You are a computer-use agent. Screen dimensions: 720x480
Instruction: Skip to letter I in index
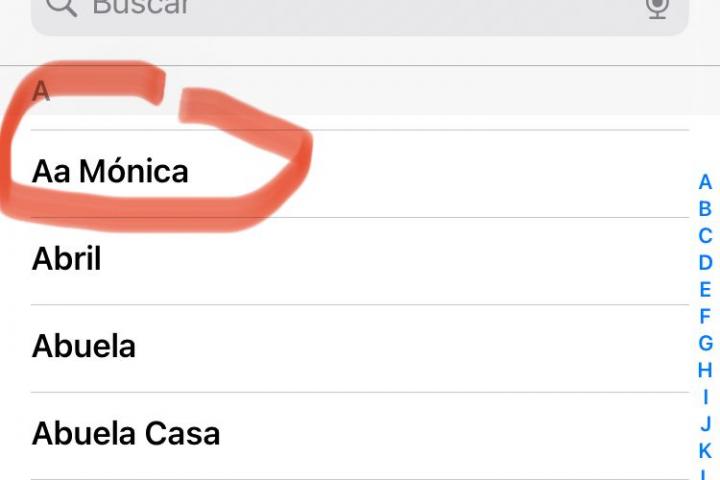pyautogui.click(x=705, y=397)
